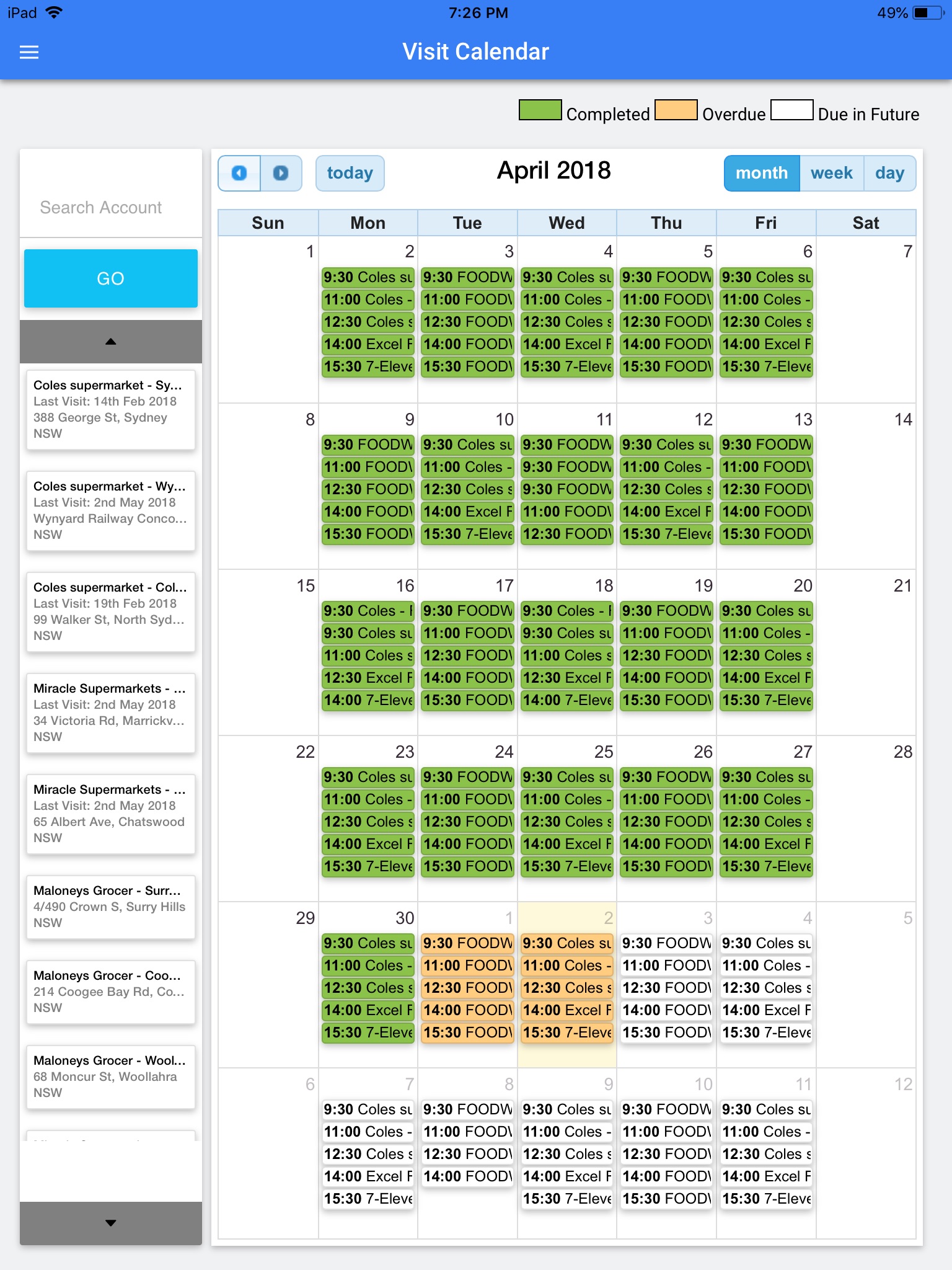Open April 9 12:30 FOODW visit

(x=368, y=489)
